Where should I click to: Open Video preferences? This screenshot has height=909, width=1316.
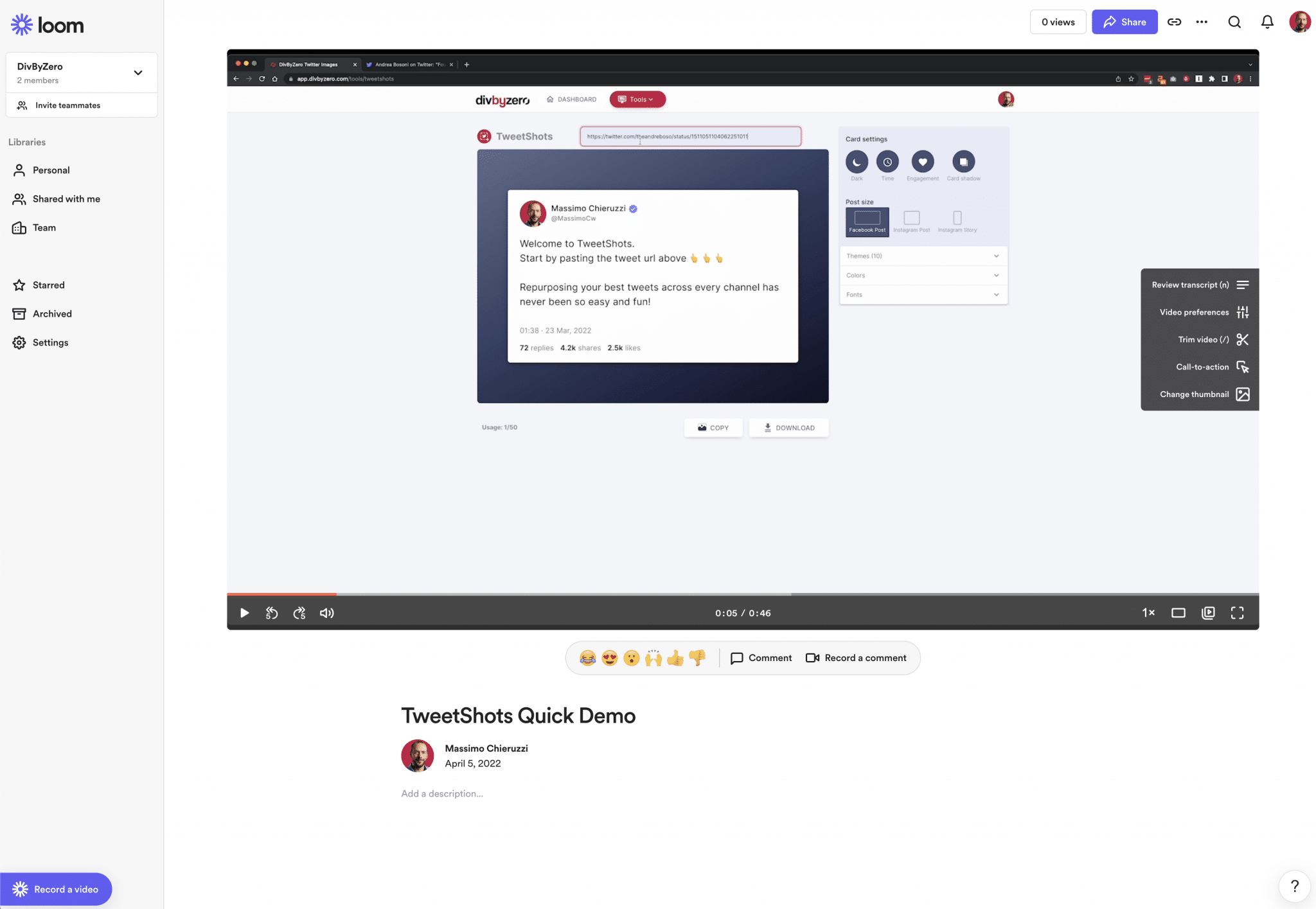point(1204,312)
